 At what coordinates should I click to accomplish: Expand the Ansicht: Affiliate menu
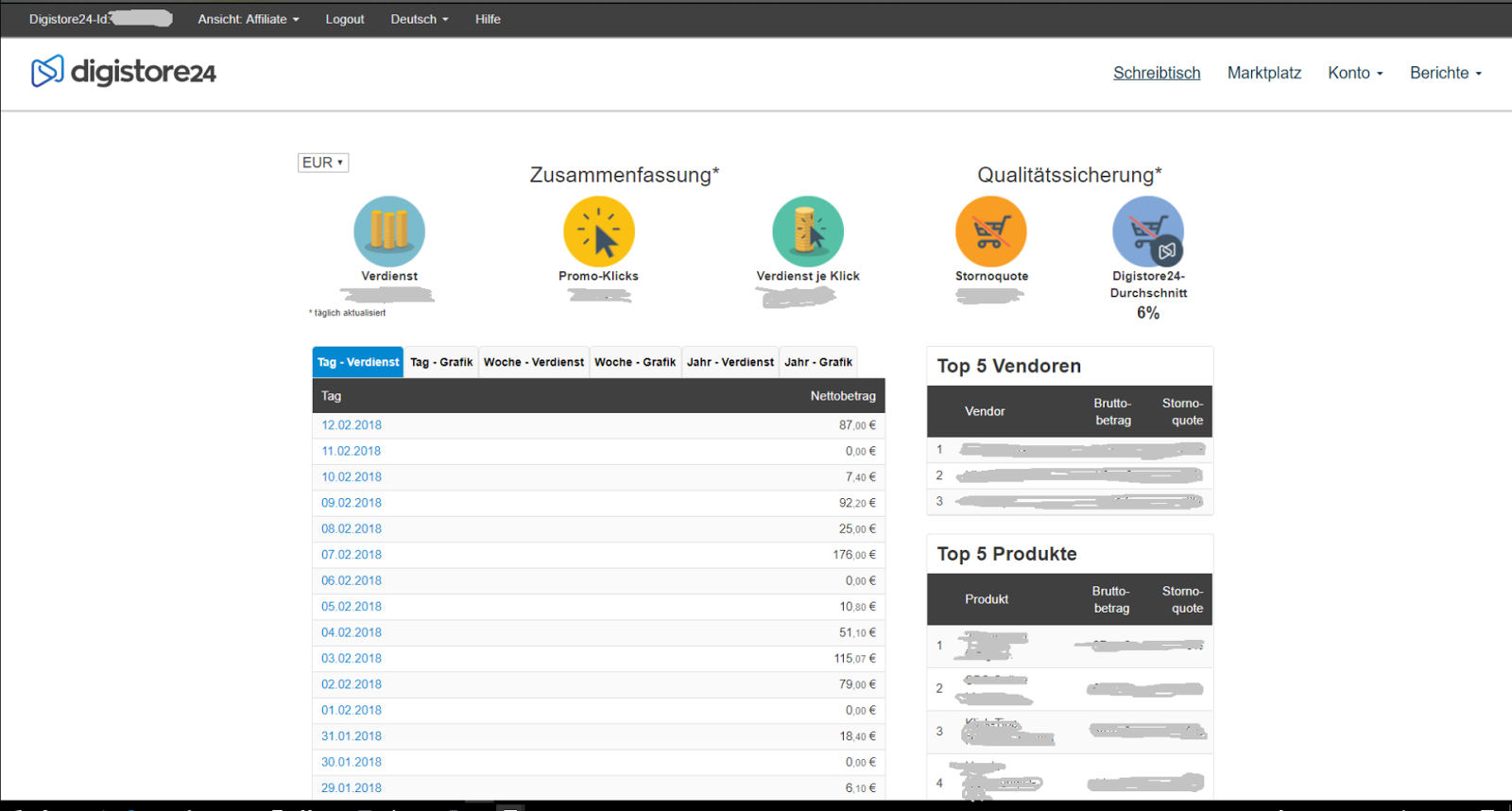249,19
